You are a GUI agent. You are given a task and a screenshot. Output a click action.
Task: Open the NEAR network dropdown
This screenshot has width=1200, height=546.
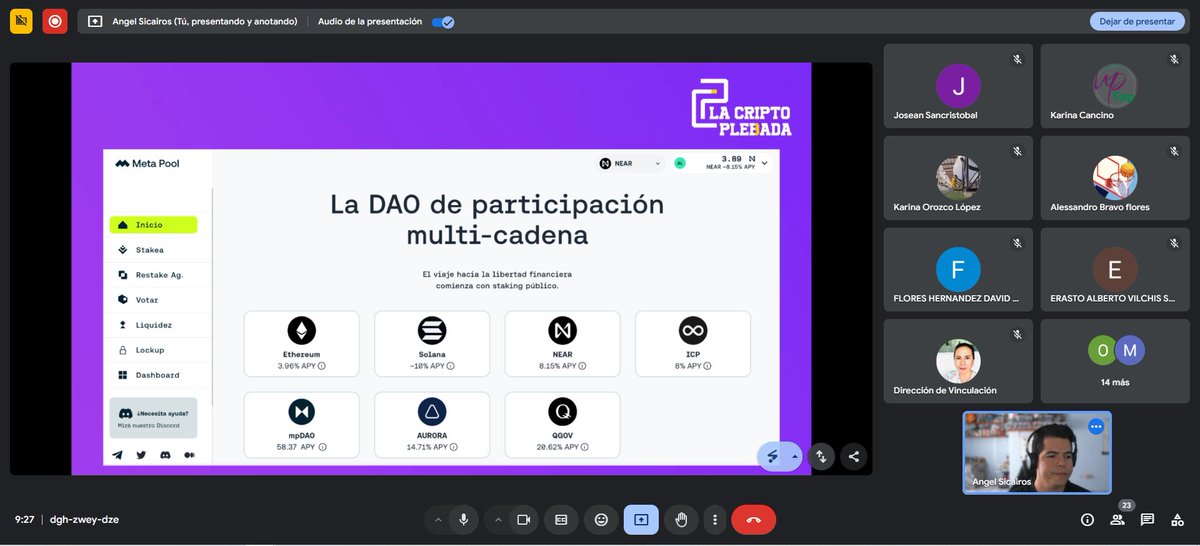pos(630,163)
